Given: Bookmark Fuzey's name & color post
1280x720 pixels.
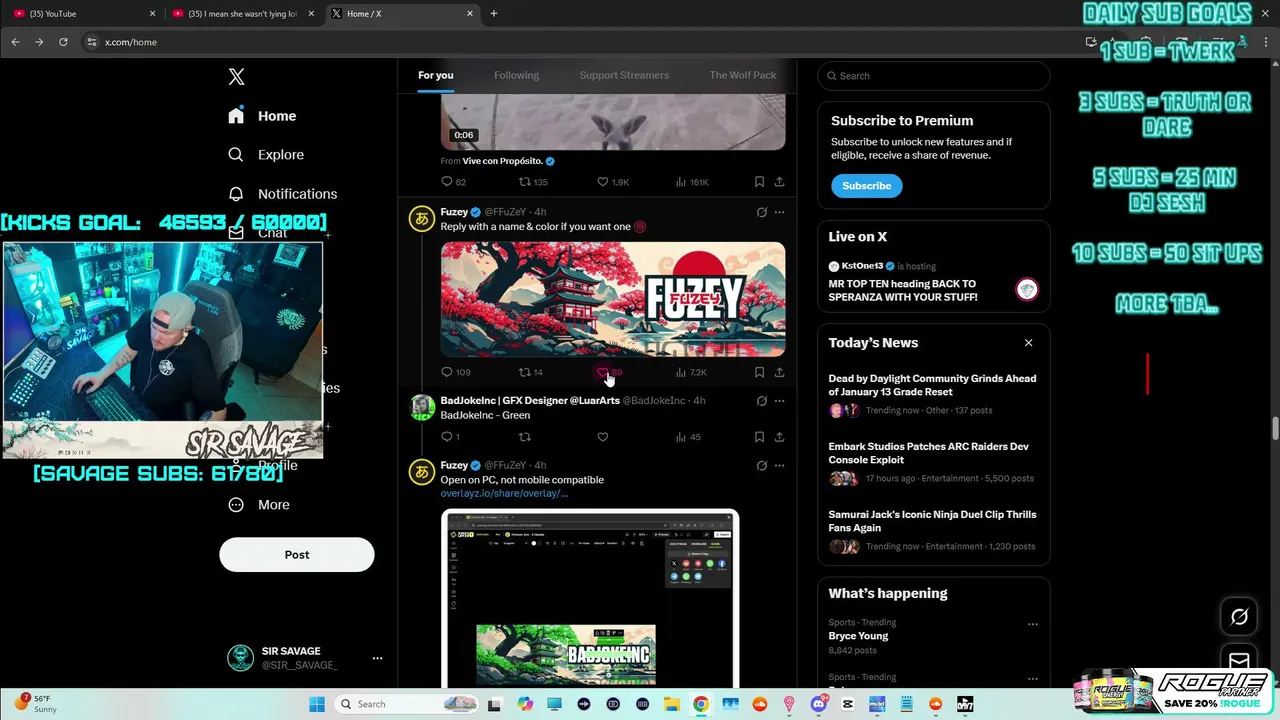Looking at the screenshot, I should 759,372.
